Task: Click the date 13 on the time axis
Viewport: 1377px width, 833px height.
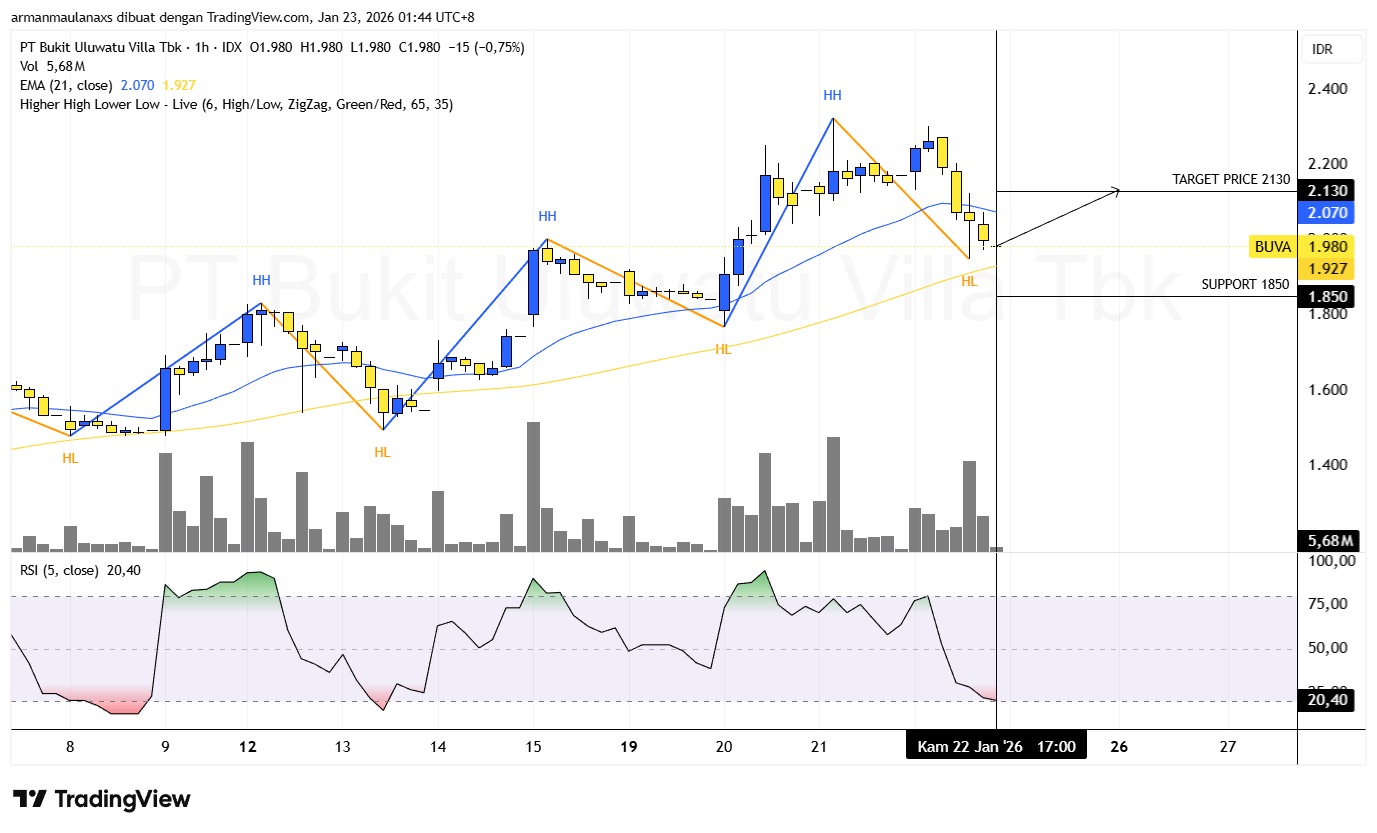Action: tap(342, 746)
